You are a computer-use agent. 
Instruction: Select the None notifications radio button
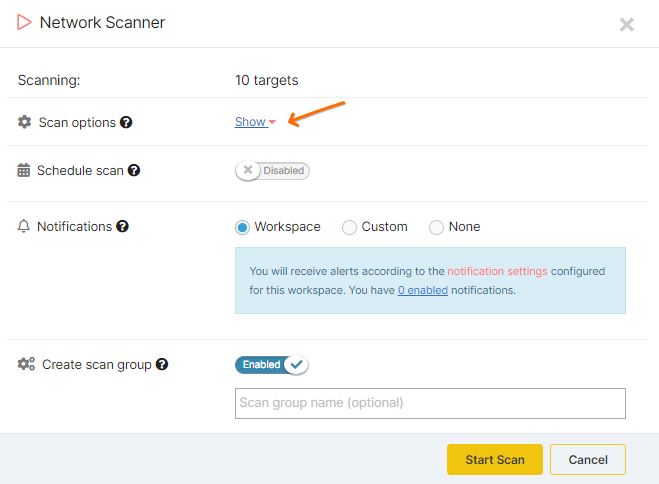coord(436,227)
